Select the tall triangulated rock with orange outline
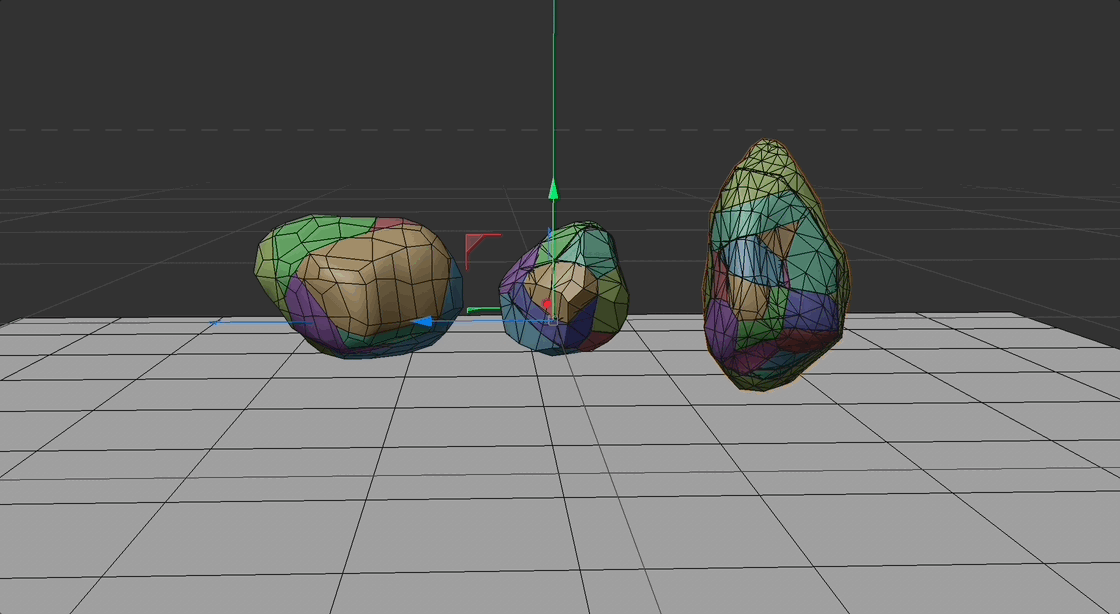Screen dimensions: 1120x614 [776, 266]
